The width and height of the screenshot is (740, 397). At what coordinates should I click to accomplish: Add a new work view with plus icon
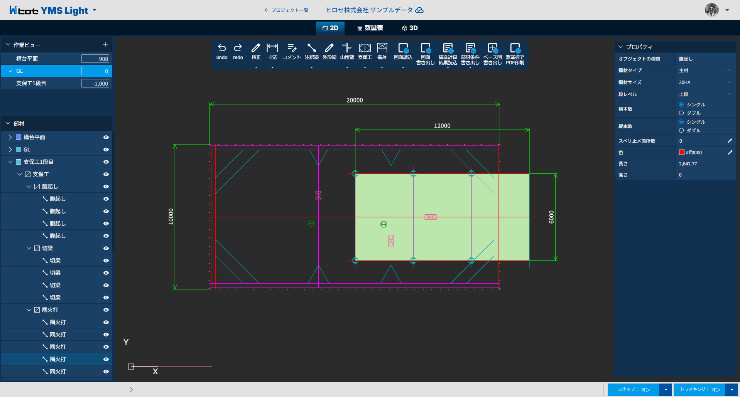105,45
